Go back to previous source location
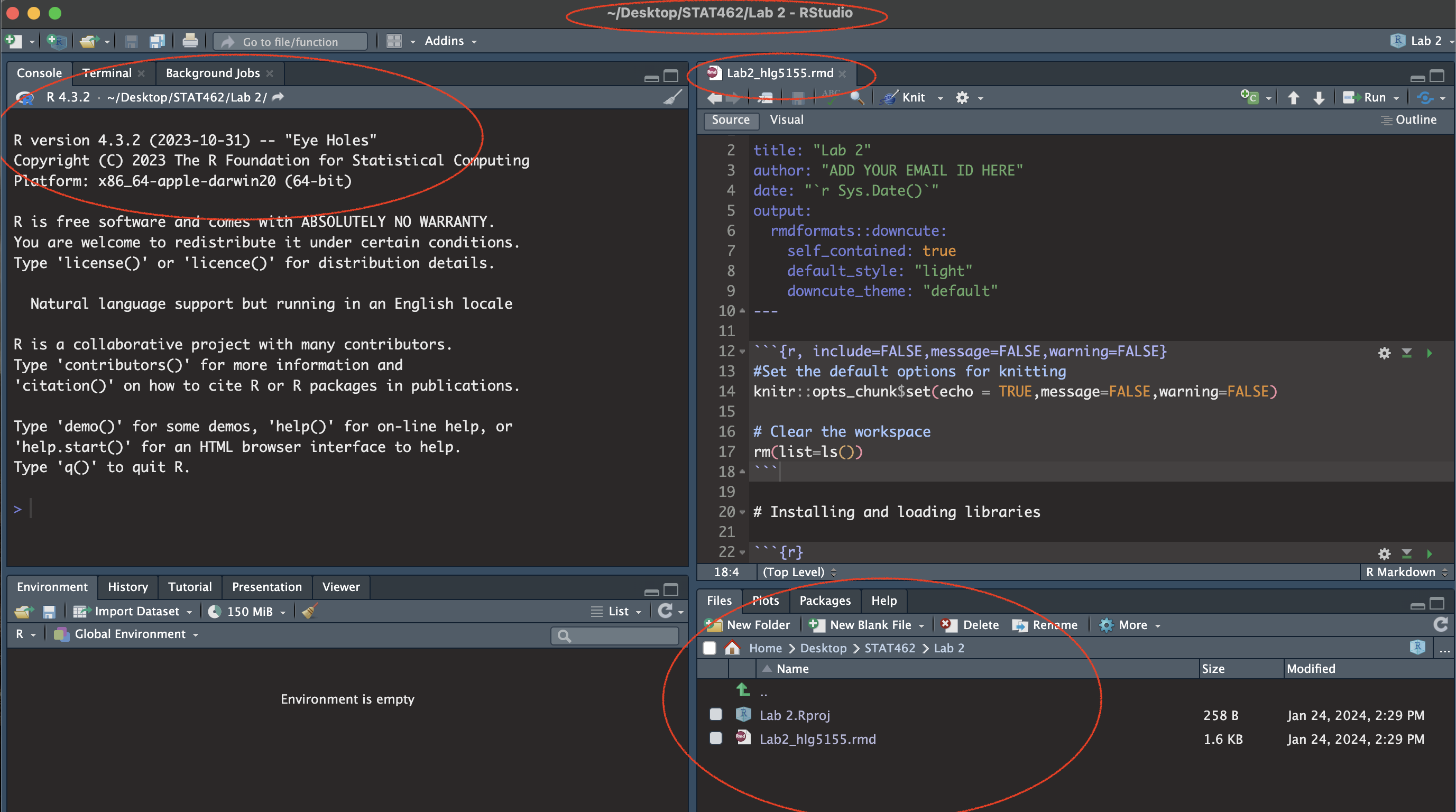Viewport: 1456px width, 812px height. (x=714, y=98)
